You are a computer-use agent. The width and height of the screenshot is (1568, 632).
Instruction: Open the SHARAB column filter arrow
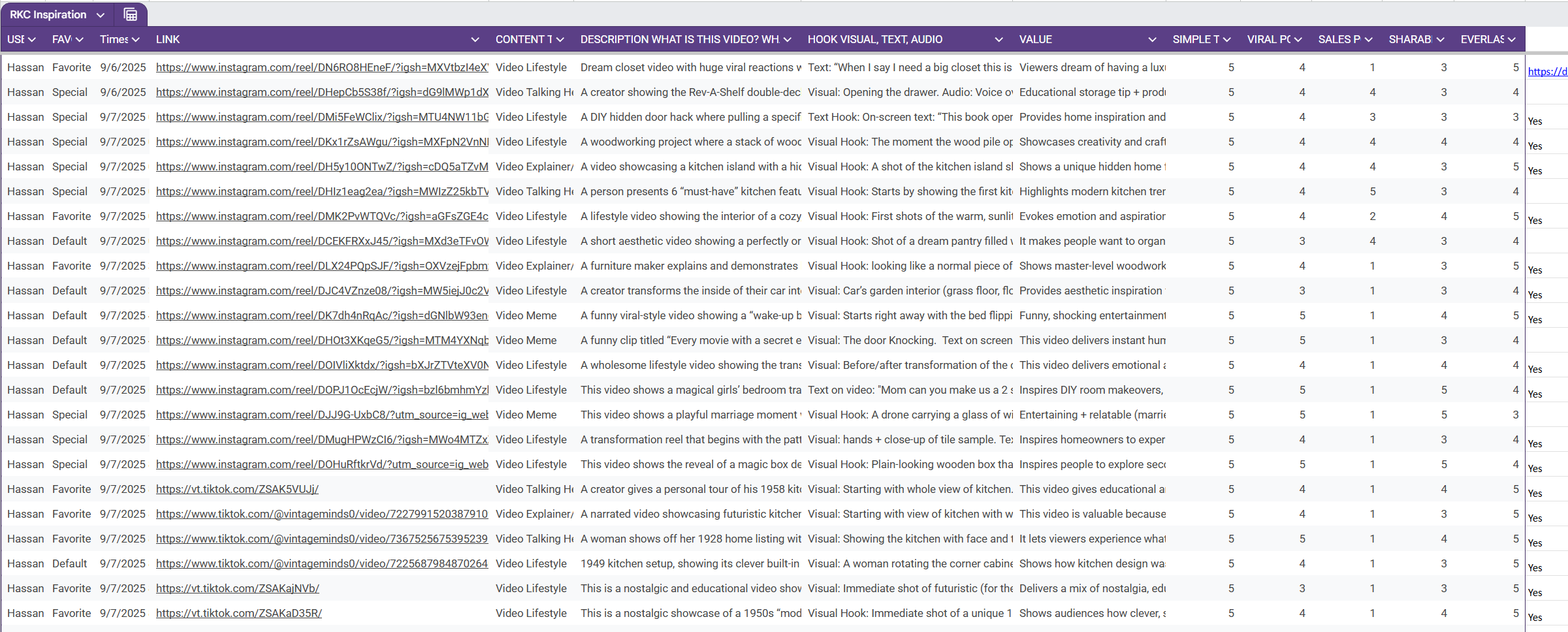(x=1441, y=40)
